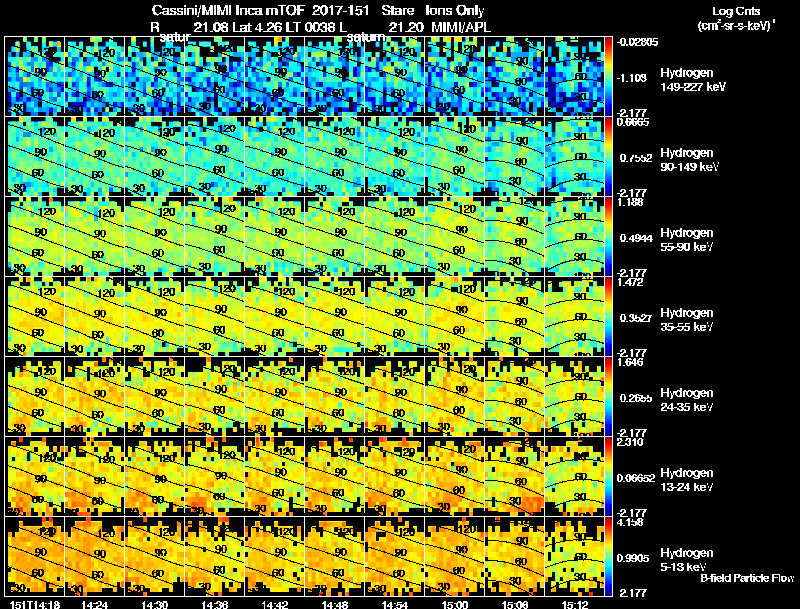
Task: Click the color bar beside Hydrogen 5-13 keV
Action: (x=608, y=556)
